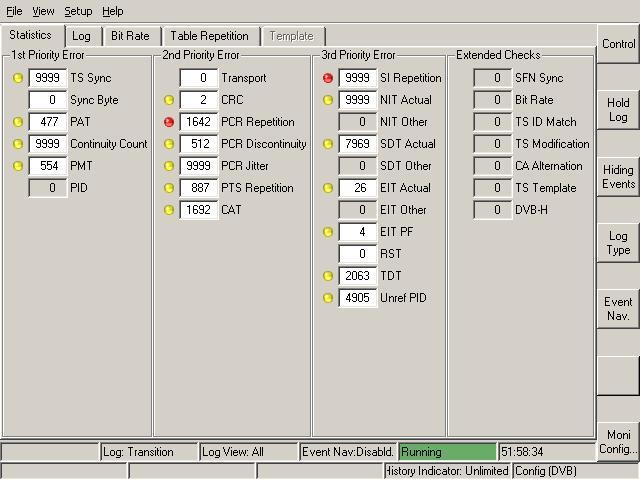
Task: Click the yellow PCR Jitter indicator
Action: pos(169,166)
